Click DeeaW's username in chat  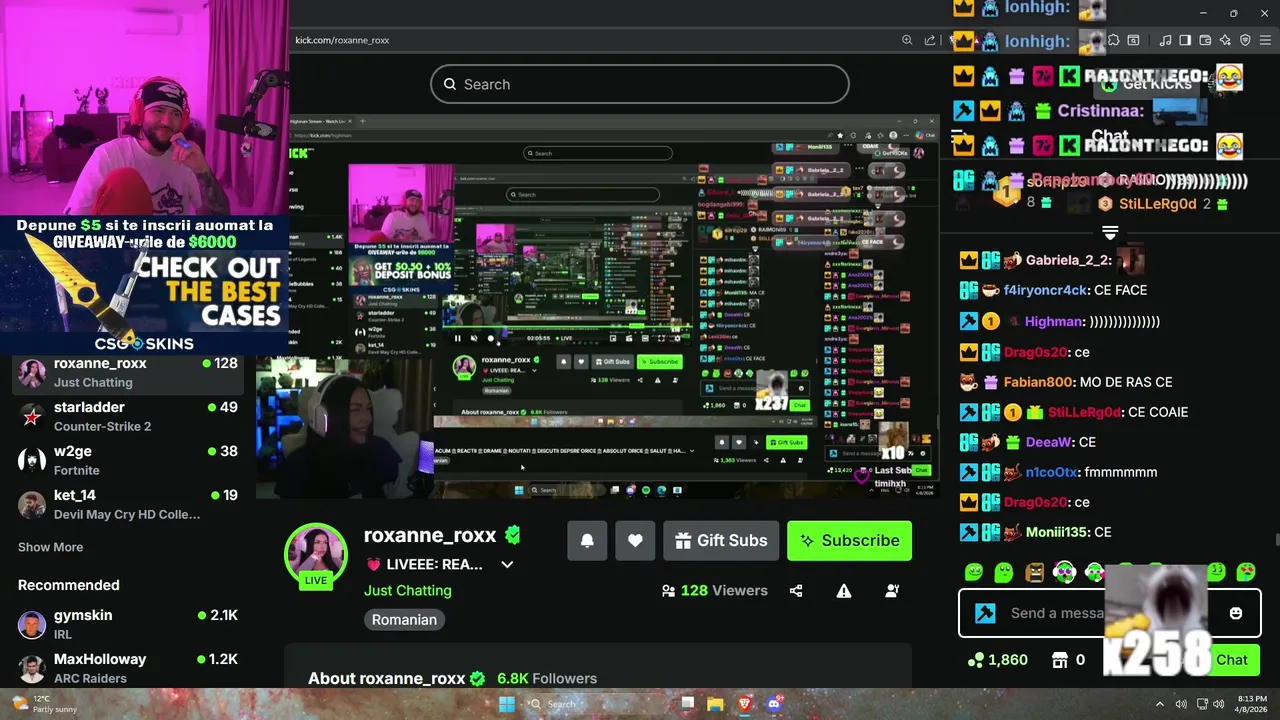(x=1049, y=442)
